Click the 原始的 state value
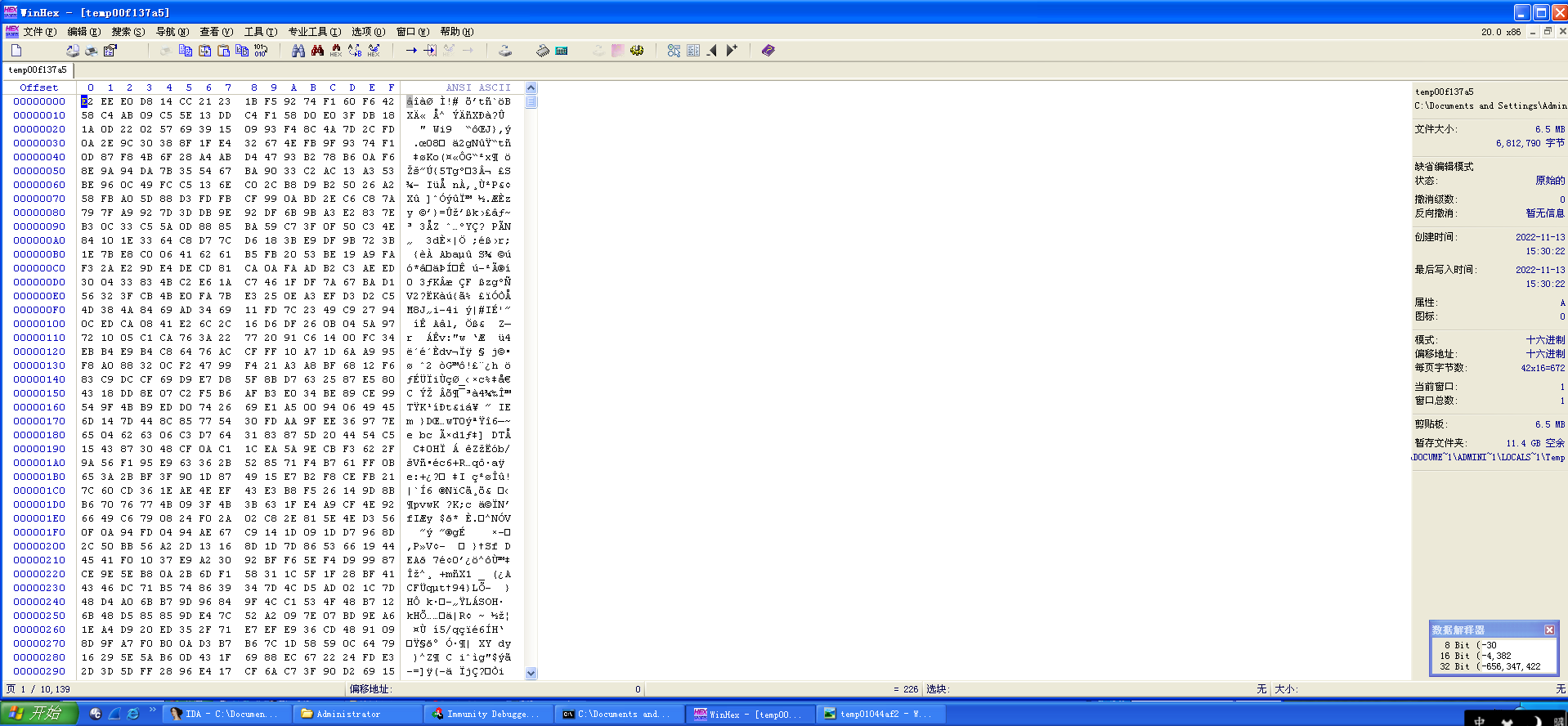The image size is (1568, 726). 1549,181
